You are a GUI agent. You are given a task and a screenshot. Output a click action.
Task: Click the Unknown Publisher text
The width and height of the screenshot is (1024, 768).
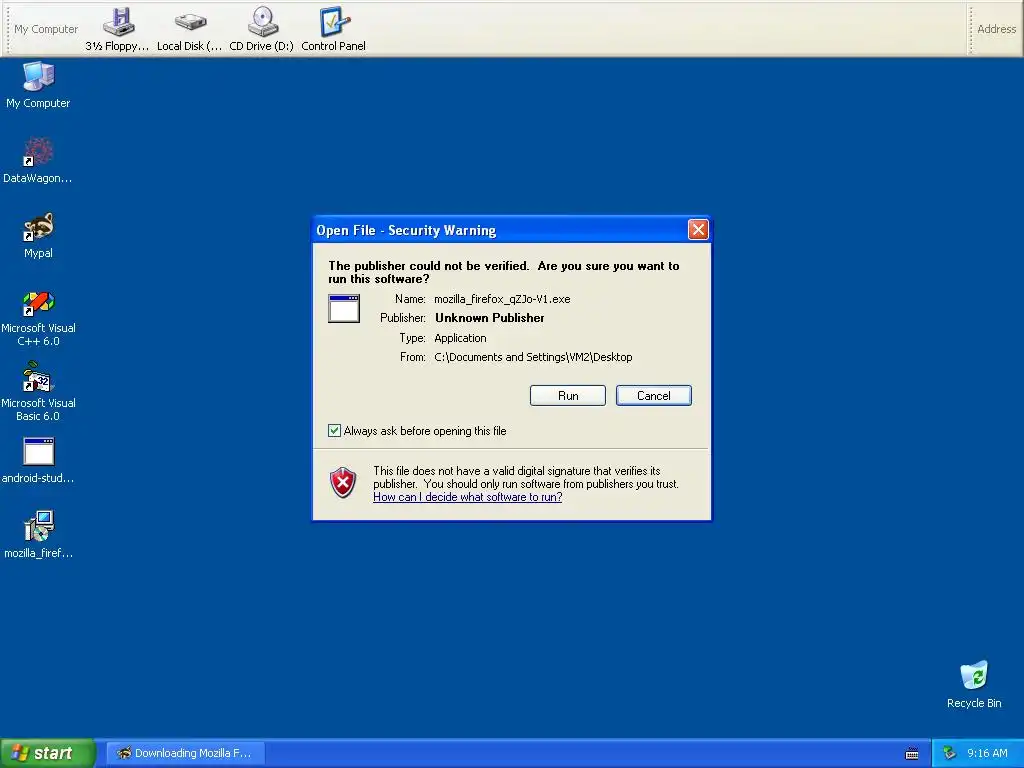pos(490,318)
